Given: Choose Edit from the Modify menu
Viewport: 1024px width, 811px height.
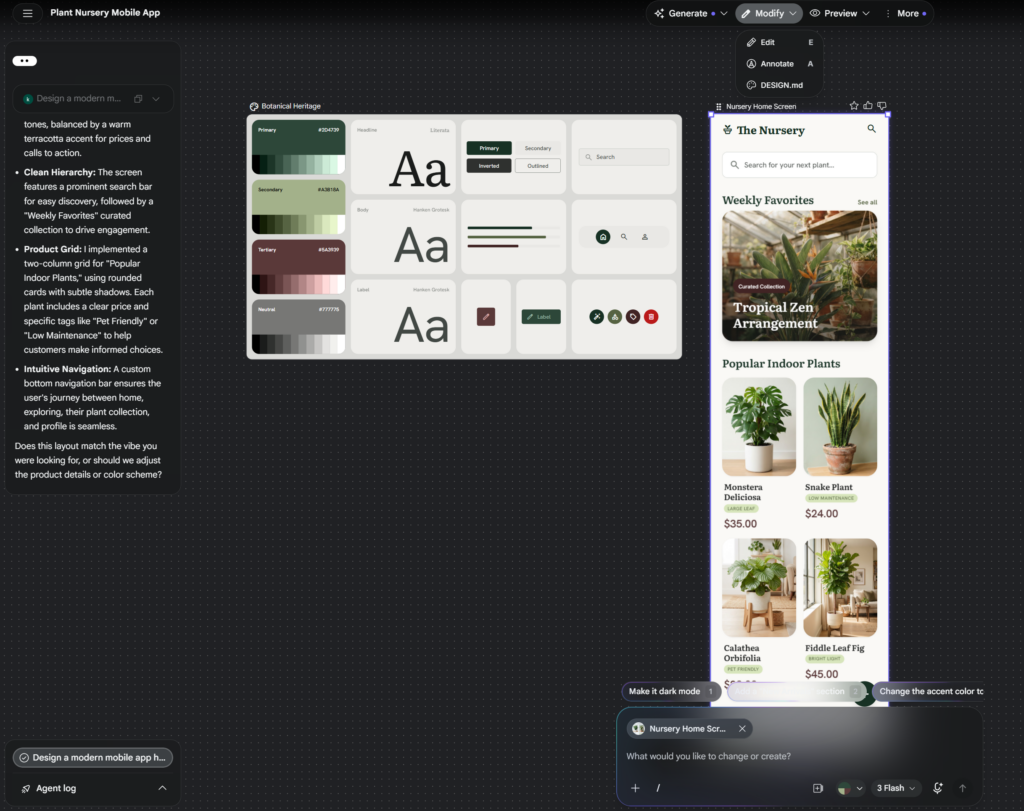Looking at the screenshot, I should pyautogui.click(x=780, y=42).
